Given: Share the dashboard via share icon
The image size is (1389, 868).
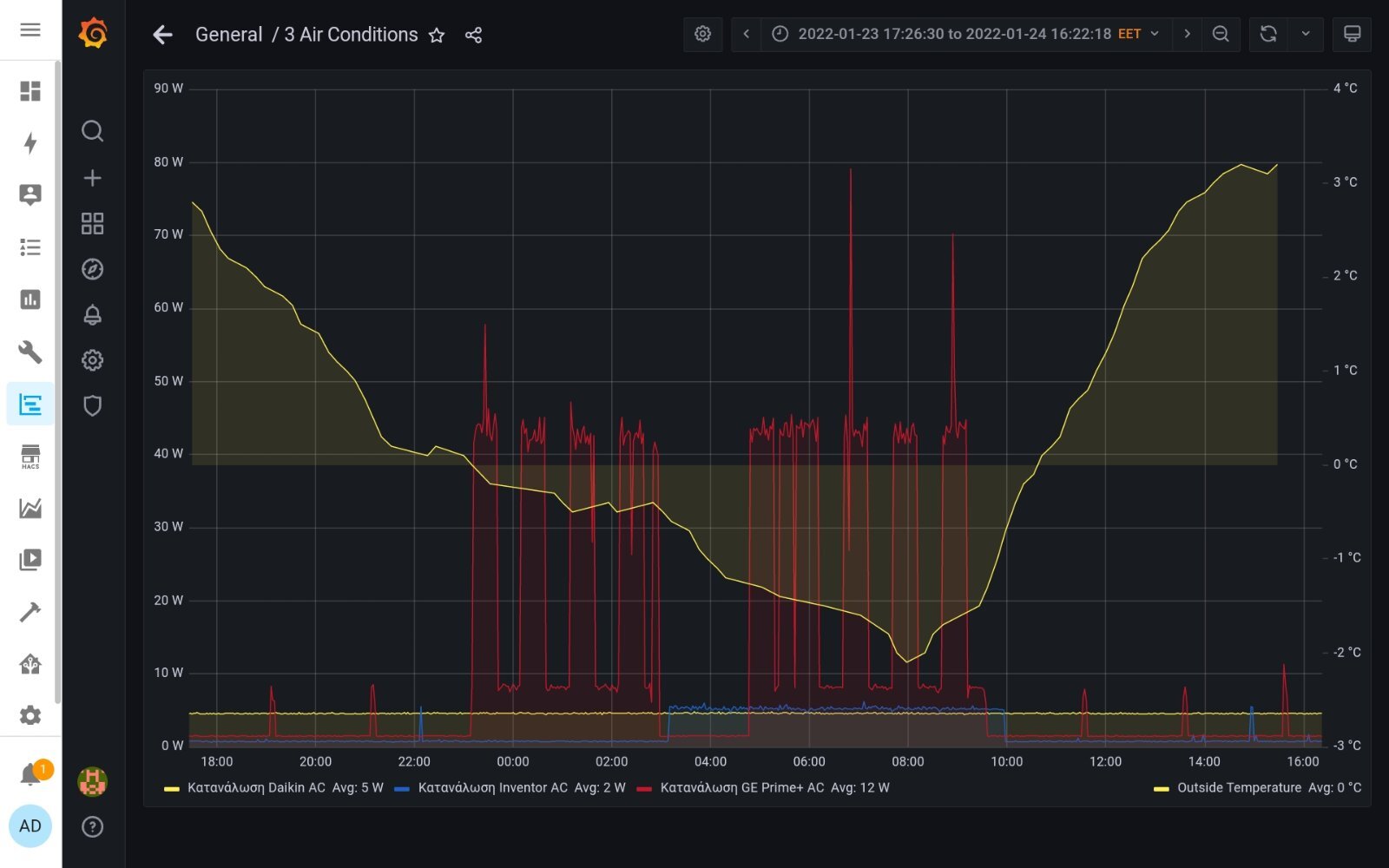Looking at the screenshot, I should [473, 36].
